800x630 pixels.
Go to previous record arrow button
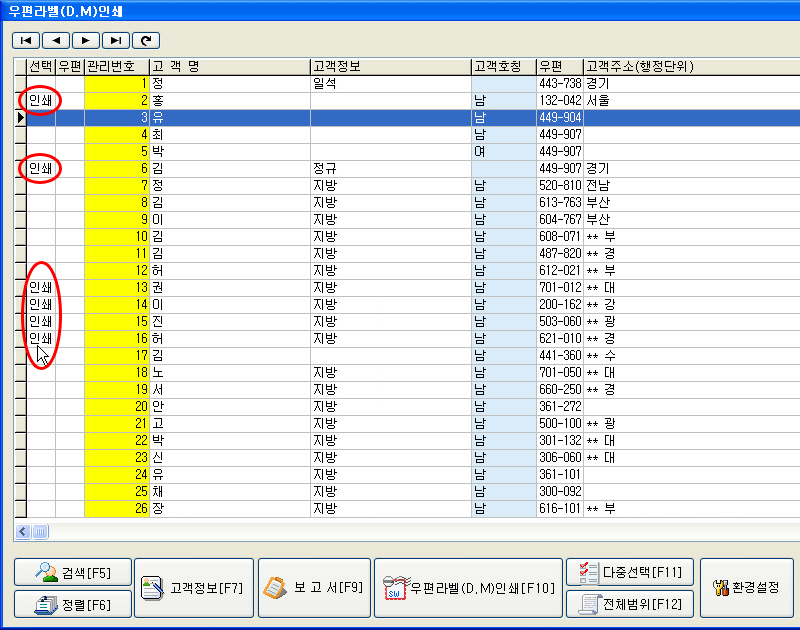56,40
